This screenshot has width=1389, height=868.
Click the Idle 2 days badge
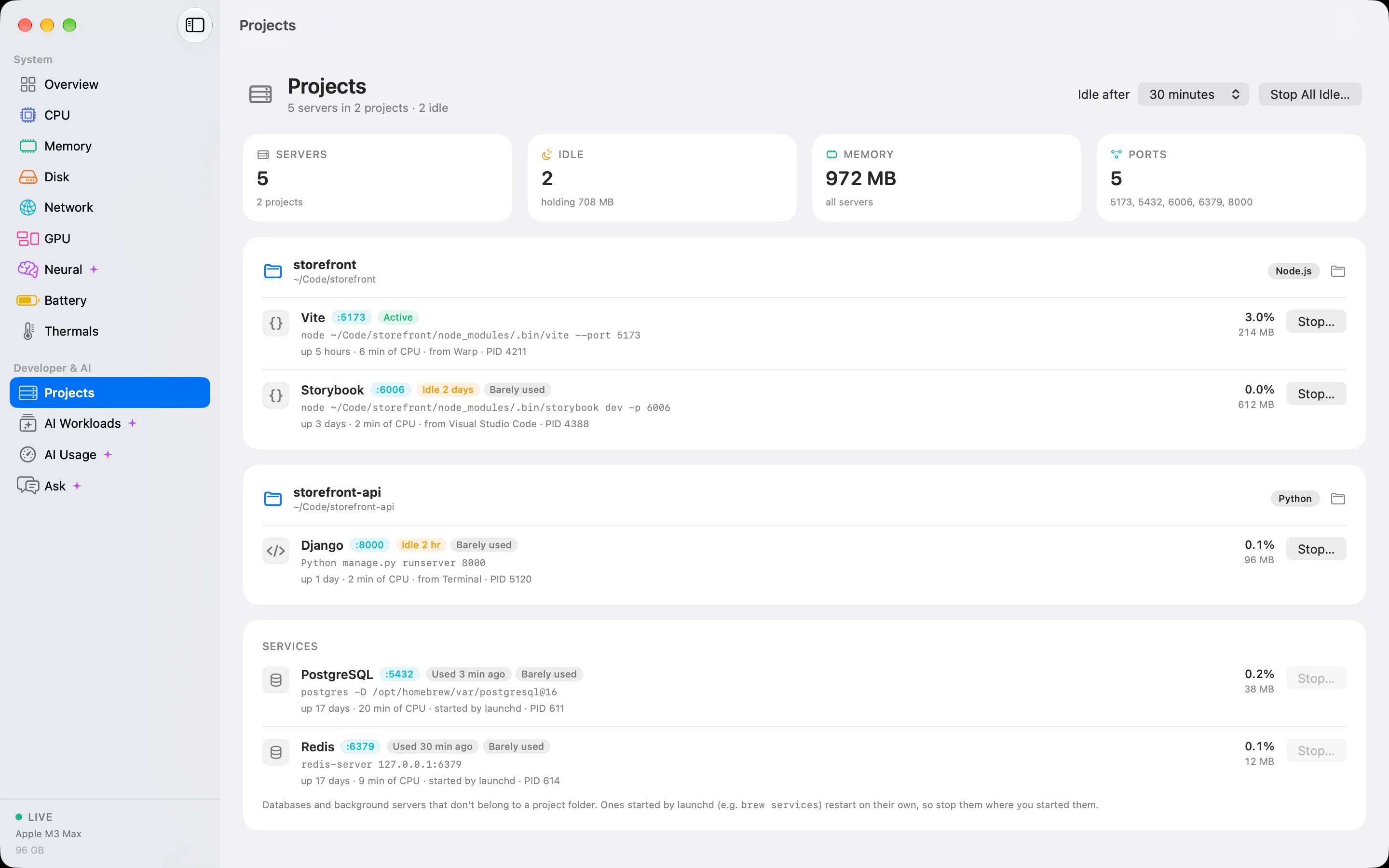point(448,390)
